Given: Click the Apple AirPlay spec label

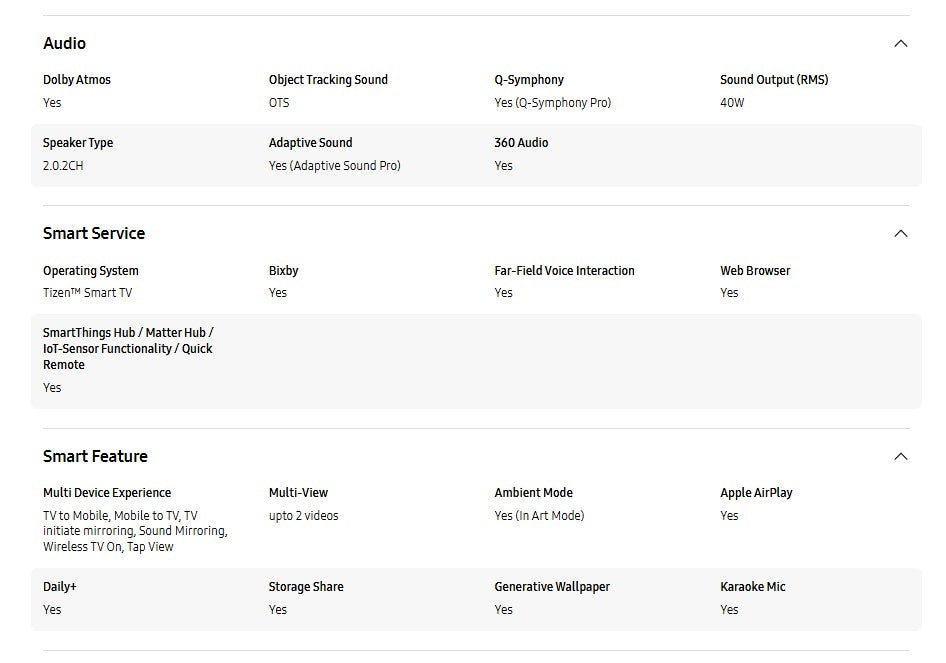Looking at the screenshot, I should tap(756, 493).
